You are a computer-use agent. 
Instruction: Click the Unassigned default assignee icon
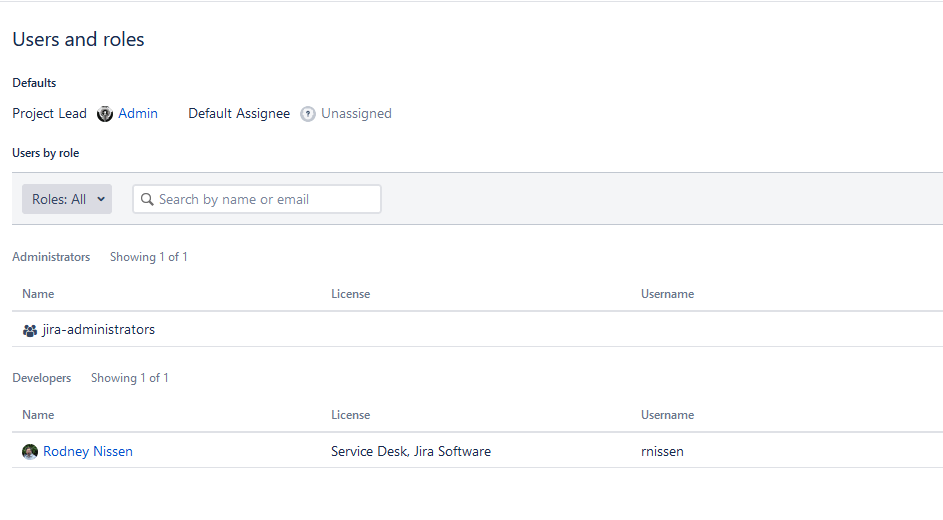click(x=308, y=114)
